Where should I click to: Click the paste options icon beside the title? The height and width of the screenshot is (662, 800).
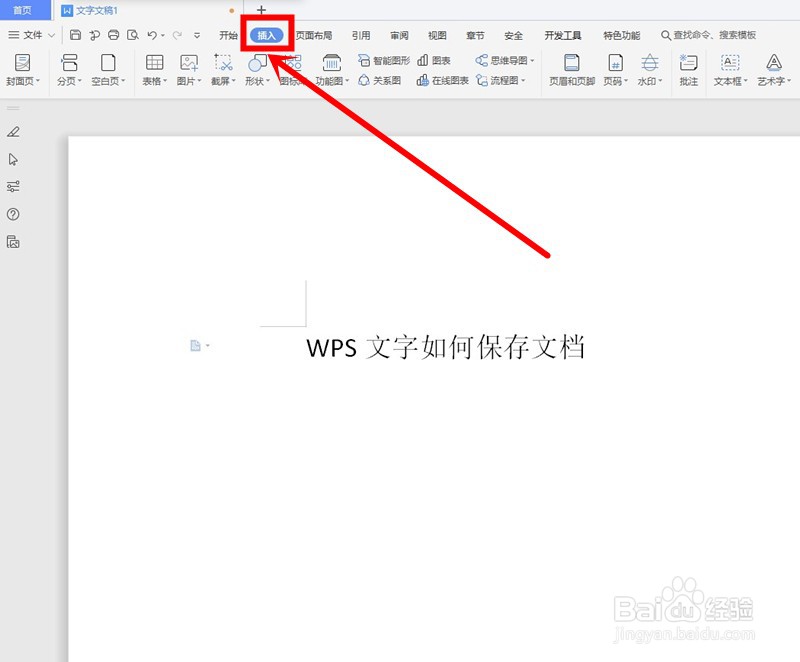pyautogui.click(x=199, y=346)
